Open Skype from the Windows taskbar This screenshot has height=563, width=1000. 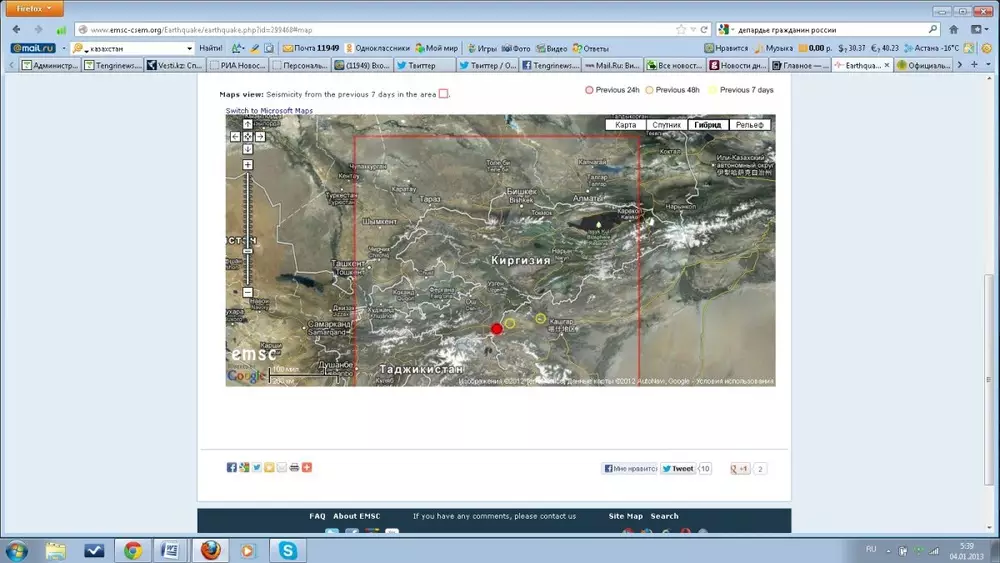[288, 550]
